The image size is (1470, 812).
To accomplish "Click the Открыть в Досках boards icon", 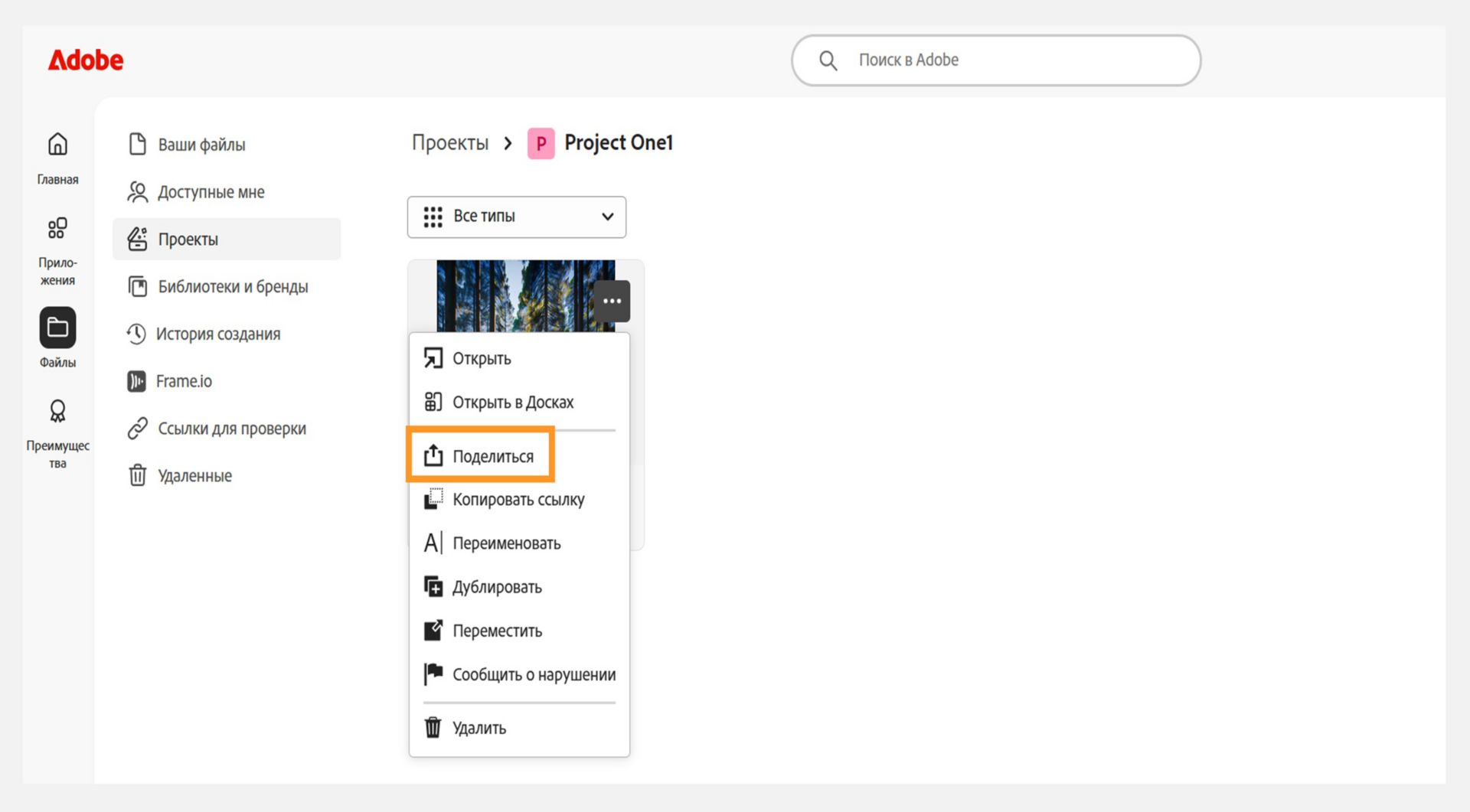I will coord(433,402).
